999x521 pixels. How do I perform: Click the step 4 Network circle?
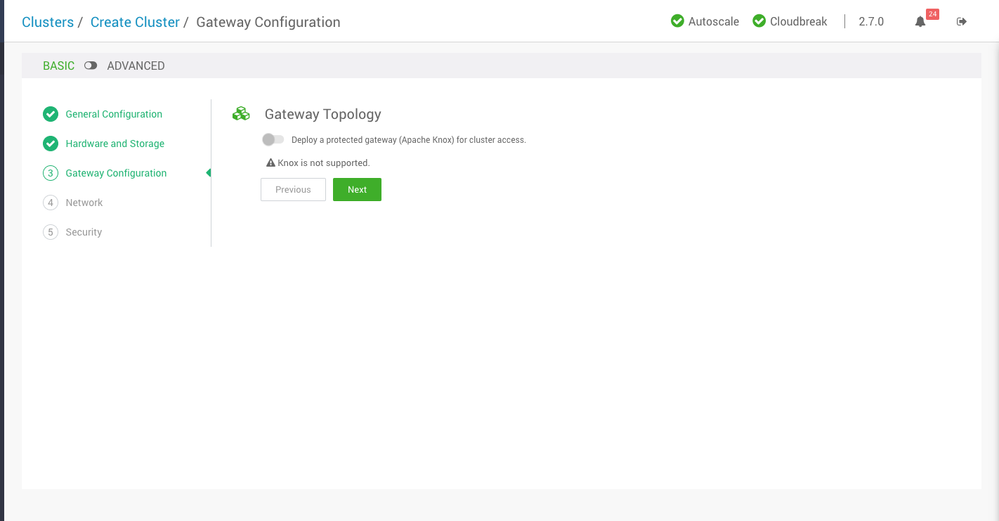[50, 203]
